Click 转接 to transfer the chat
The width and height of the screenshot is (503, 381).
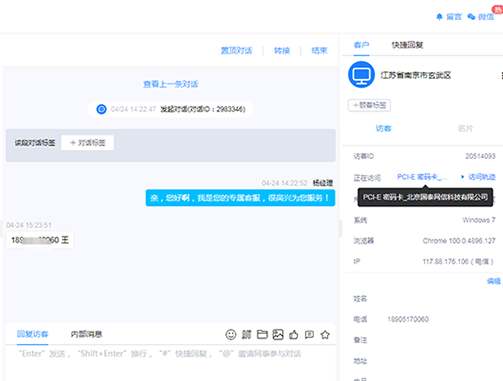pyautogui.click(x=282, y=51)
